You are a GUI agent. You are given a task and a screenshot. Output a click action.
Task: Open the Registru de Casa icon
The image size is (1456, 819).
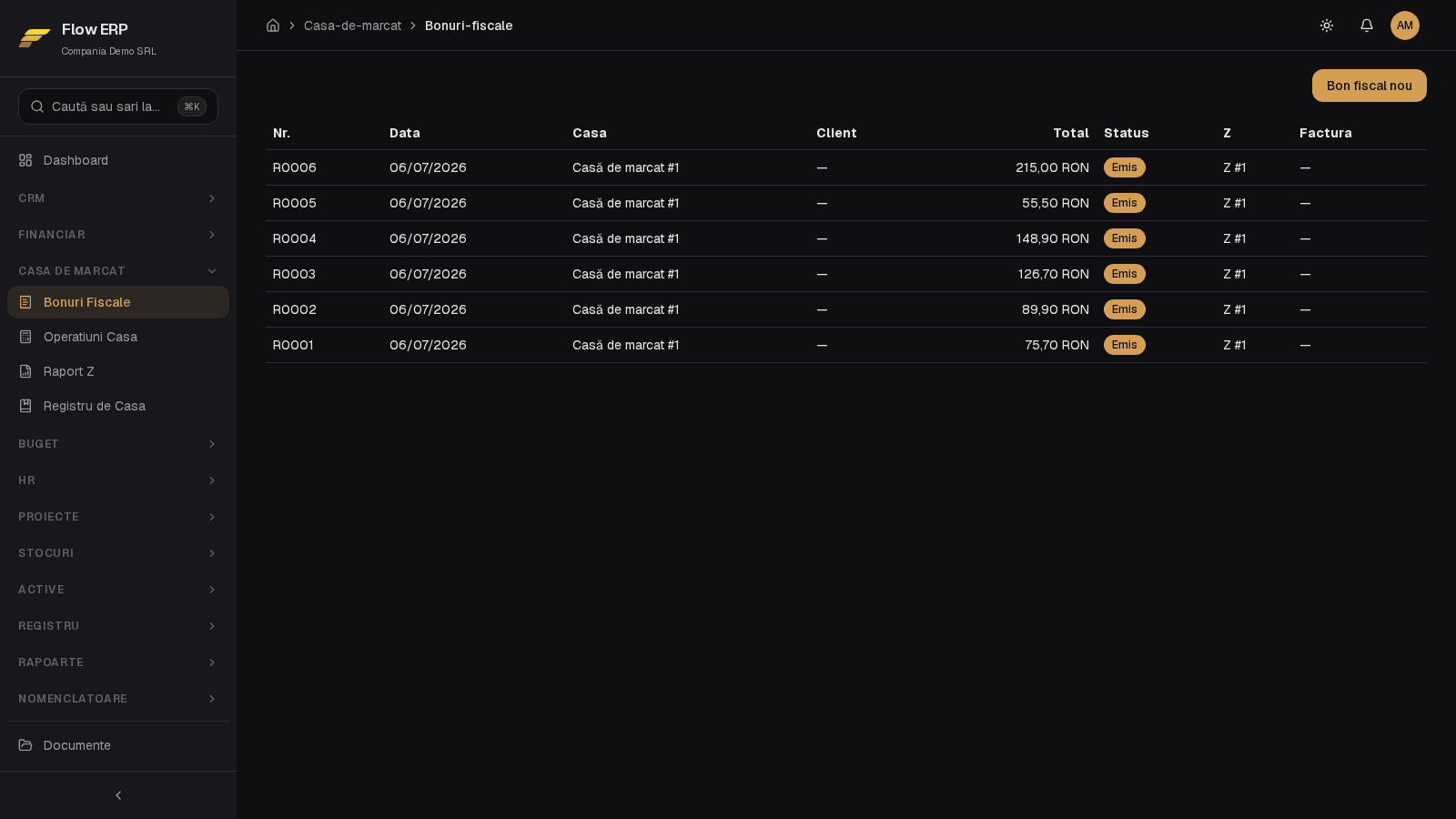[25, 406]
